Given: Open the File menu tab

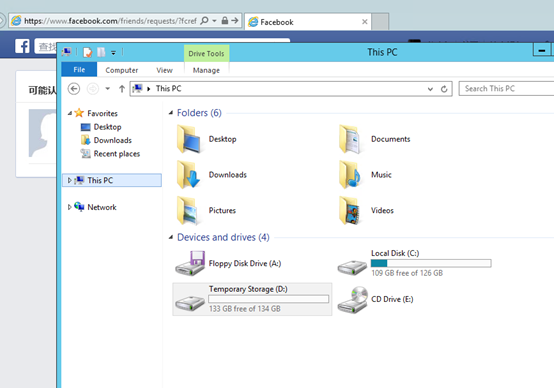Looking at the screenshot, I should coord(79,70).
